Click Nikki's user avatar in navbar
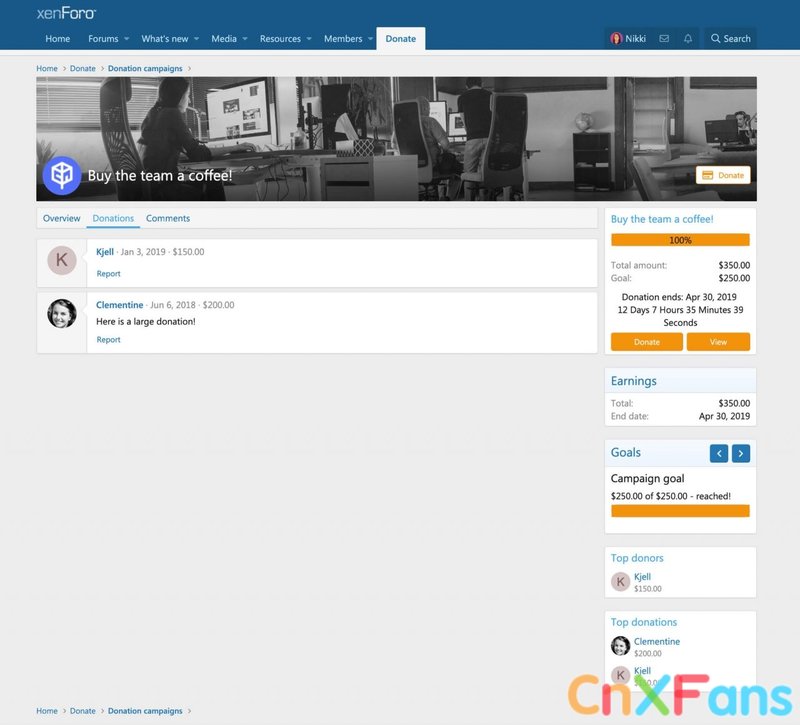The width and height of the screenshot is (800, 725). 616,38
